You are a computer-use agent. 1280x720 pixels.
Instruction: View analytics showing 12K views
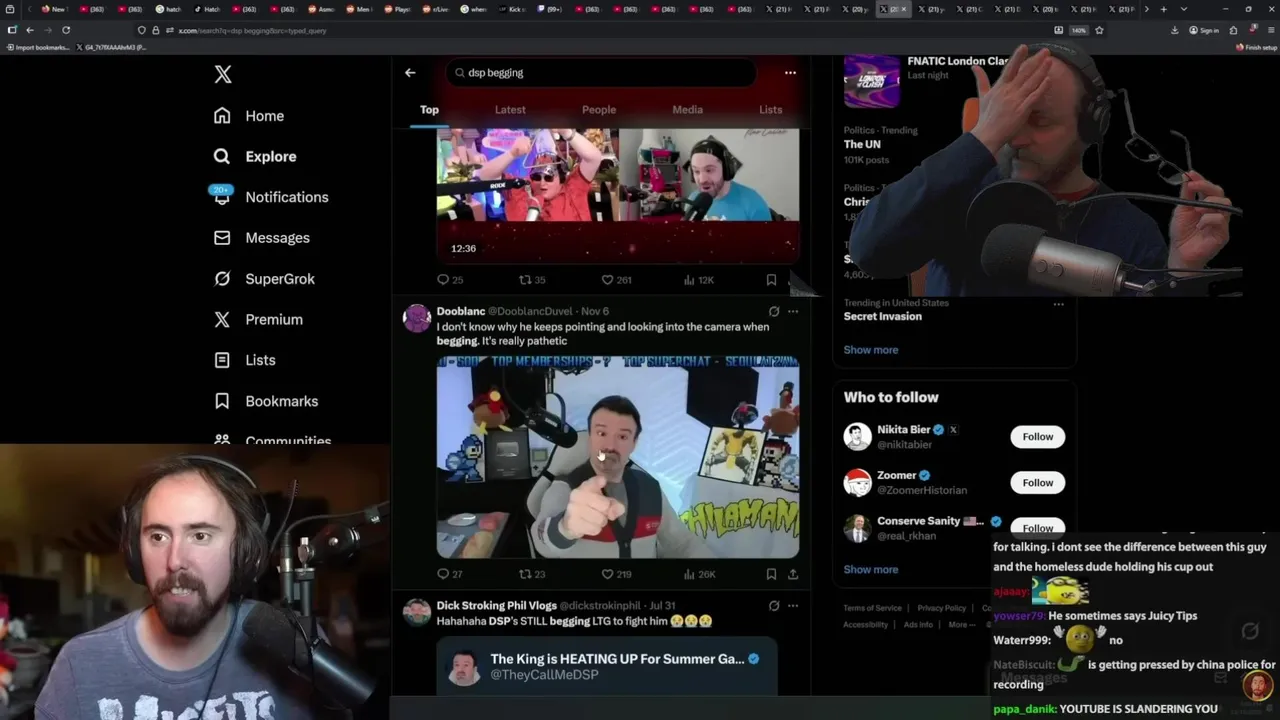698,280
